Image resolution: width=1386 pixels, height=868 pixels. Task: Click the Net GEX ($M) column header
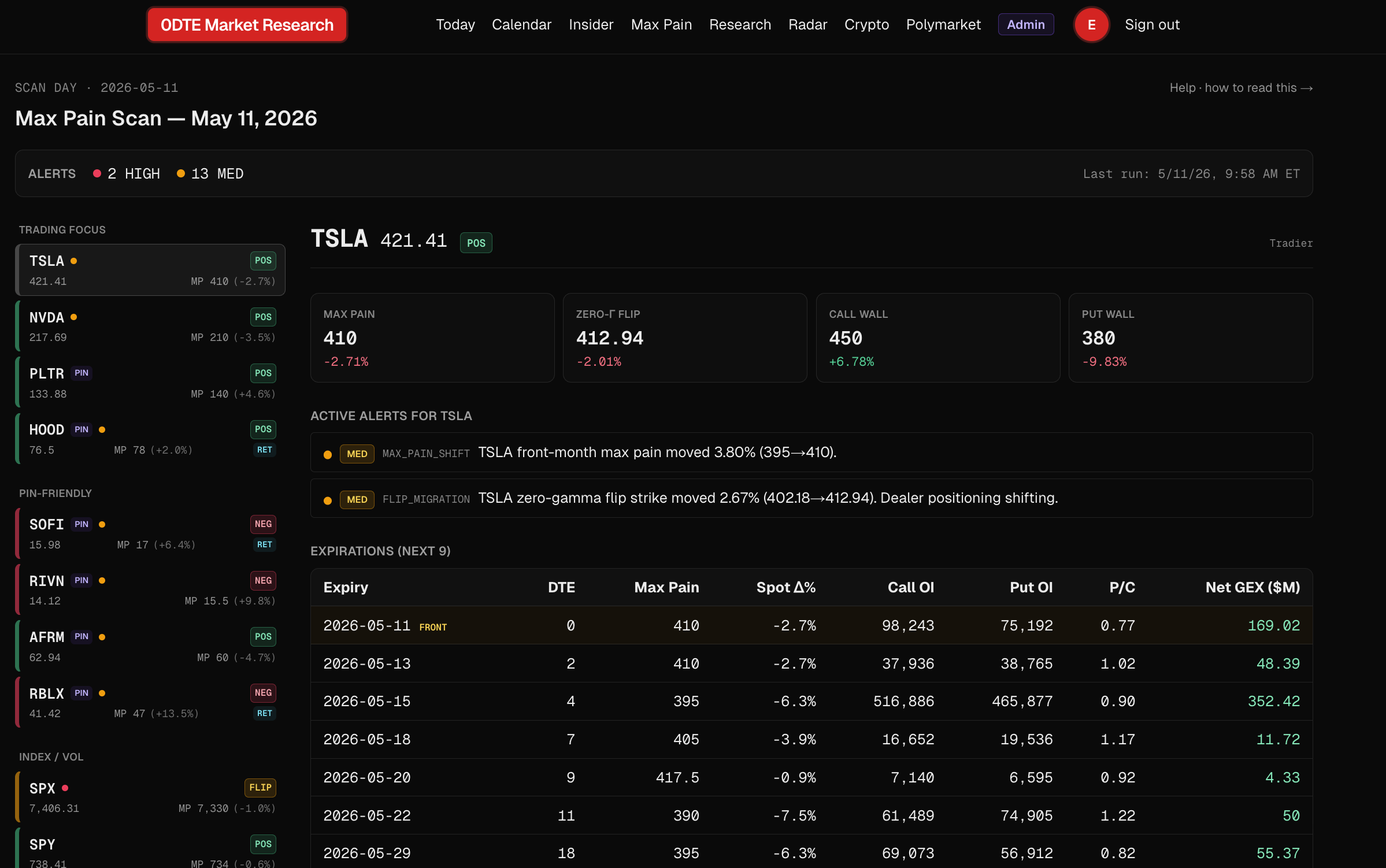(1252, 587)
